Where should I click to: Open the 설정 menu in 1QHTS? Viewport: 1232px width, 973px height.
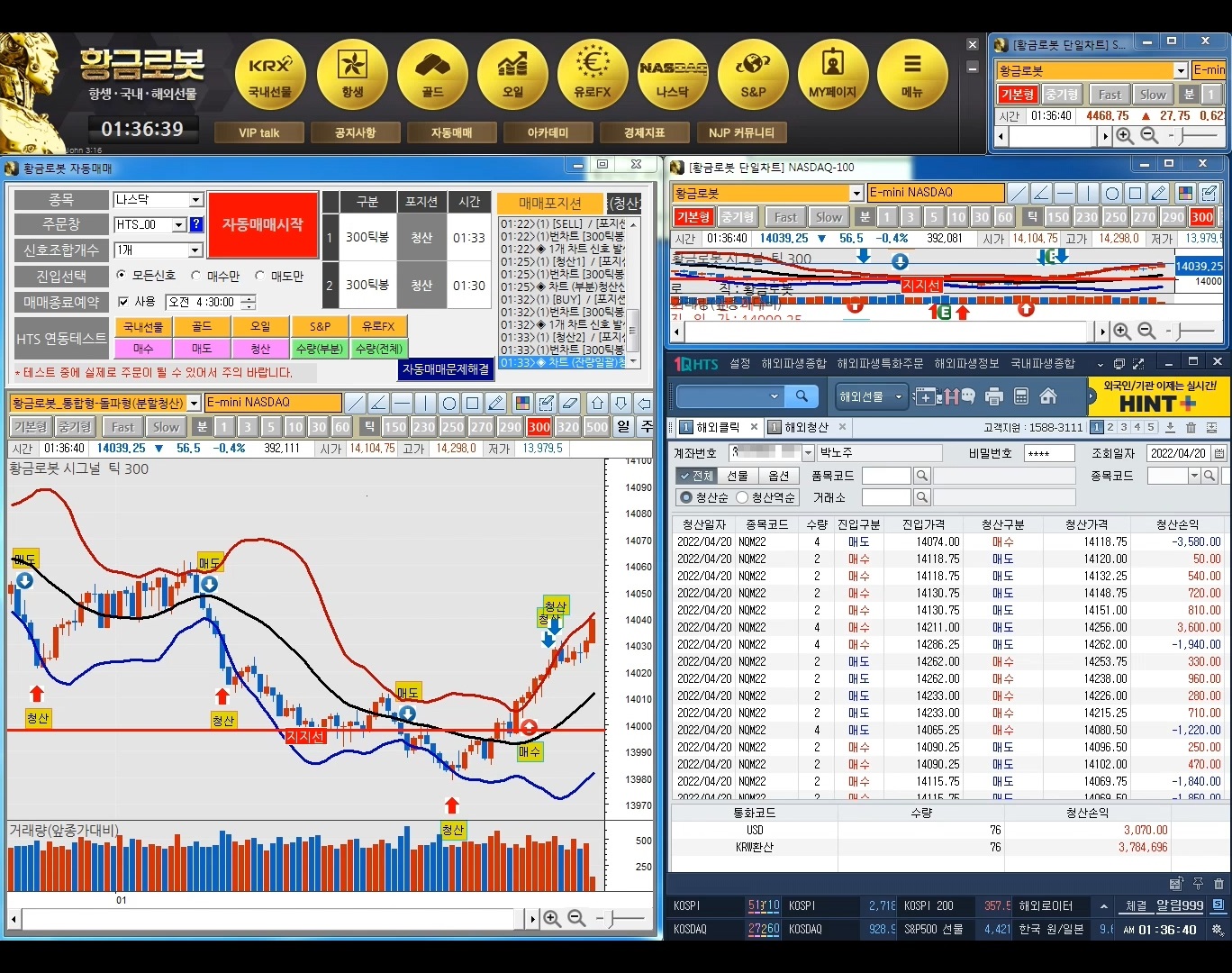[740, 363]
